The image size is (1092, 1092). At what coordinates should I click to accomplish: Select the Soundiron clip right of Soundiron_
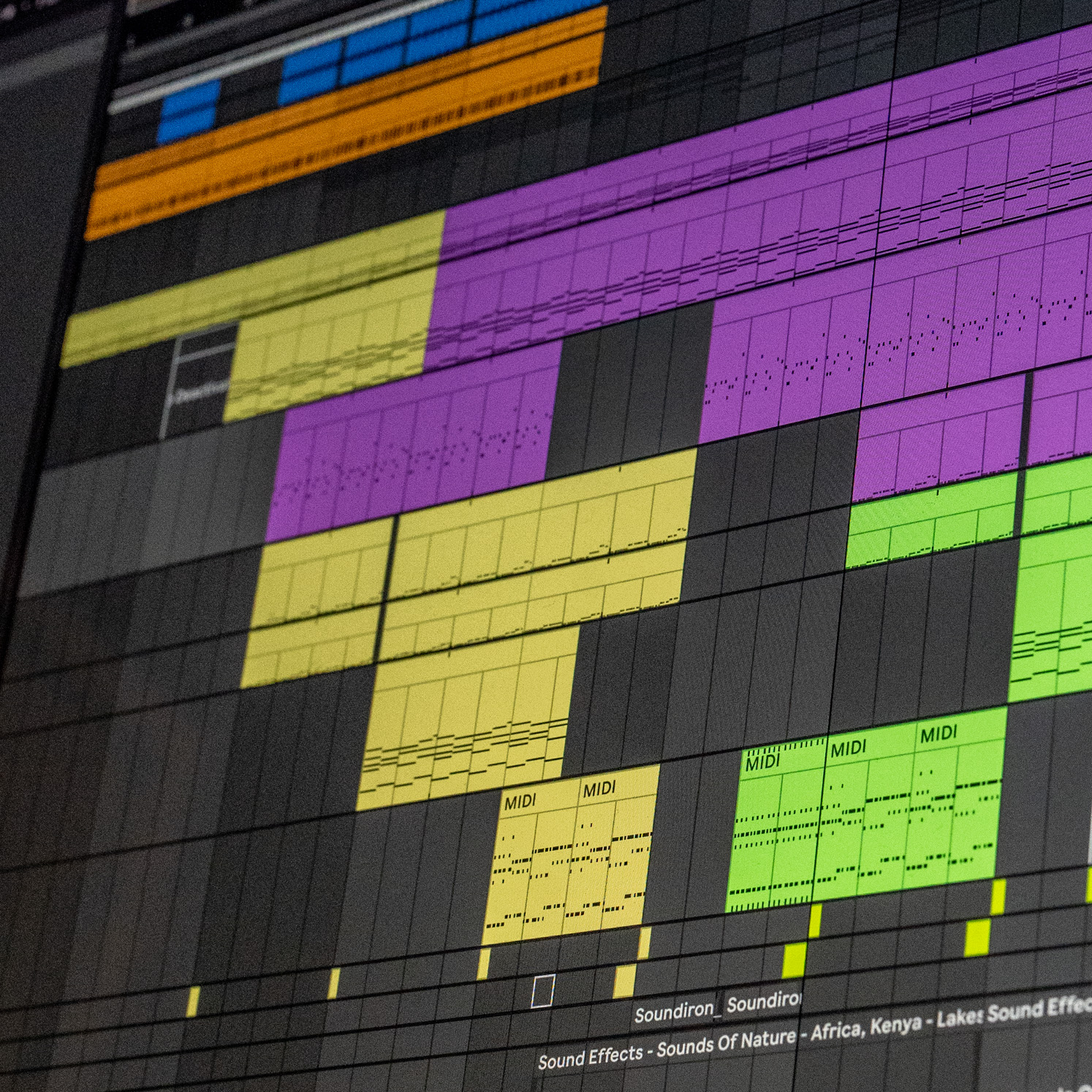(x=764, y=1002)
